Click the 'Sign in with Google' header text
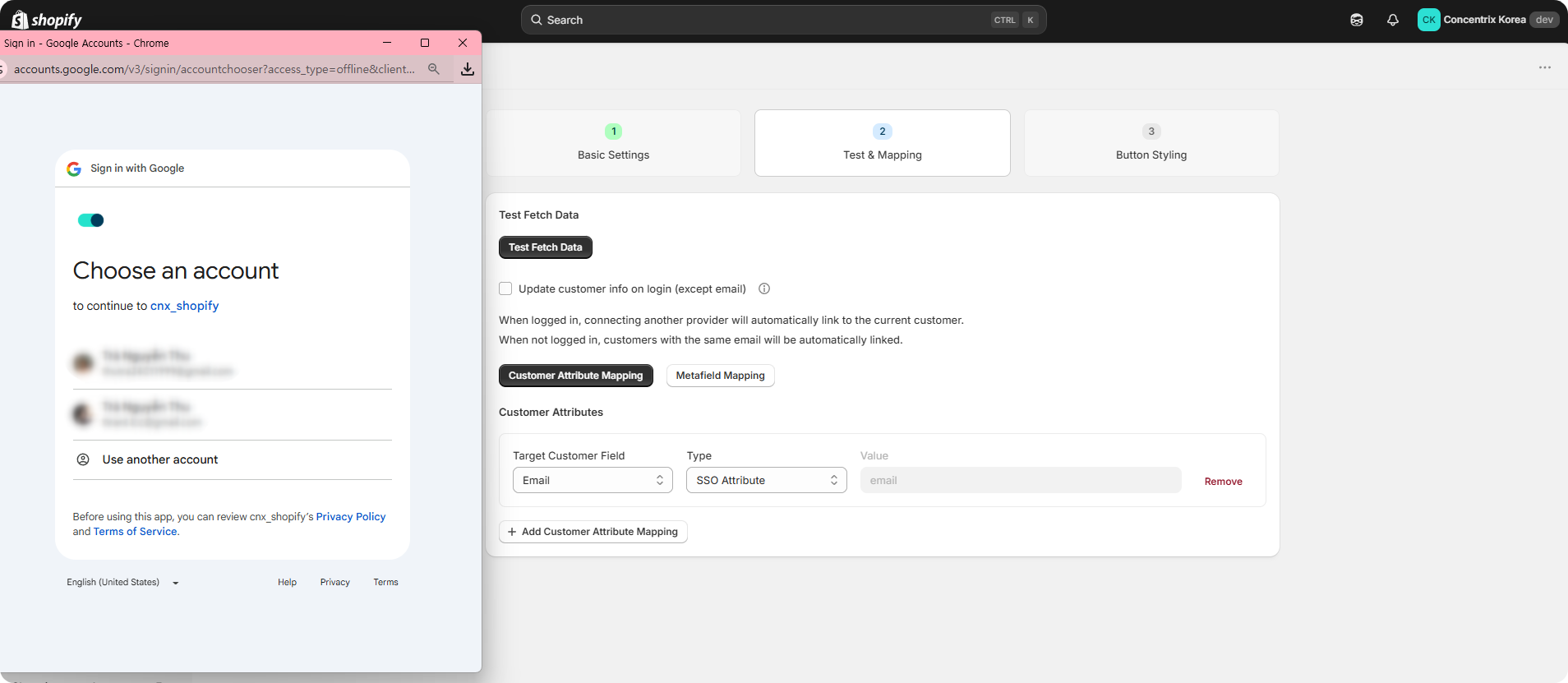The width and height of the screenshot is (1568, 683). [x=137, y=168]
